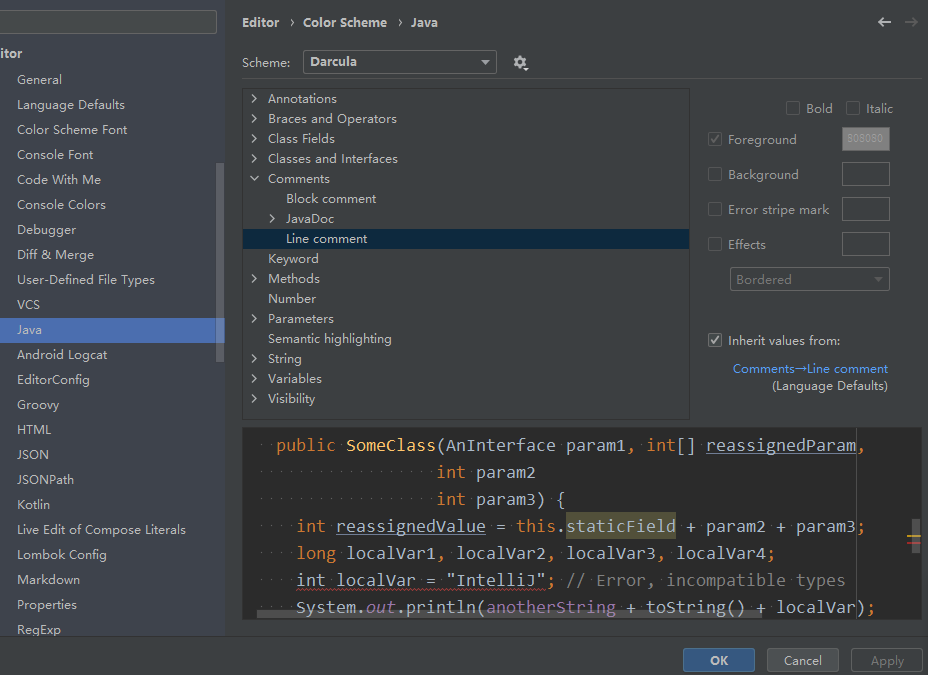Select EditorConfig in the sidebar
The width and height of the screenshot is (928, 675).
tap(53, 379)
